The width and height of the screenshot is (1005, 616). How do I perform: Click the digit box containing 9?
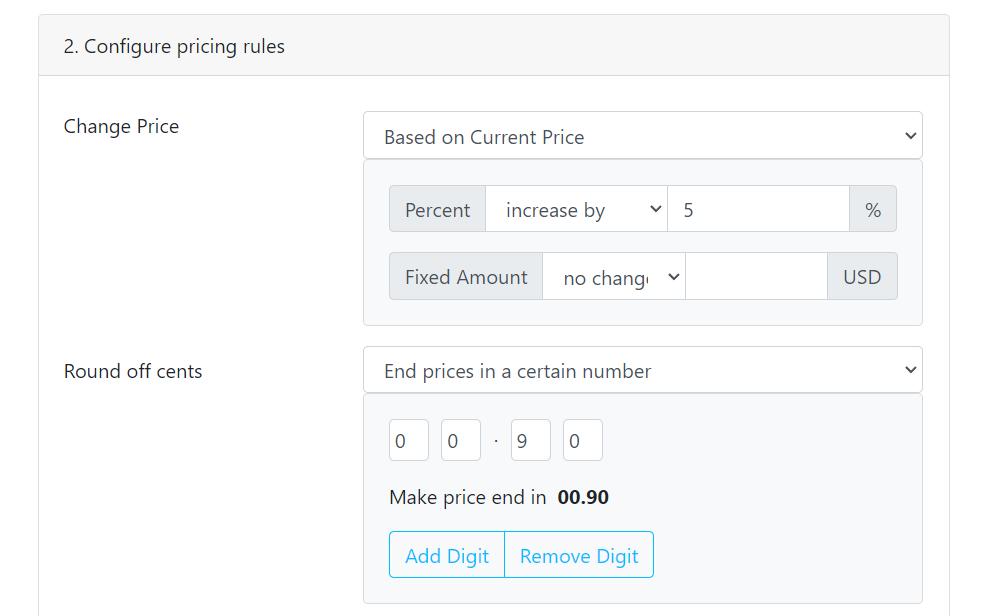(x=530, y=441)
